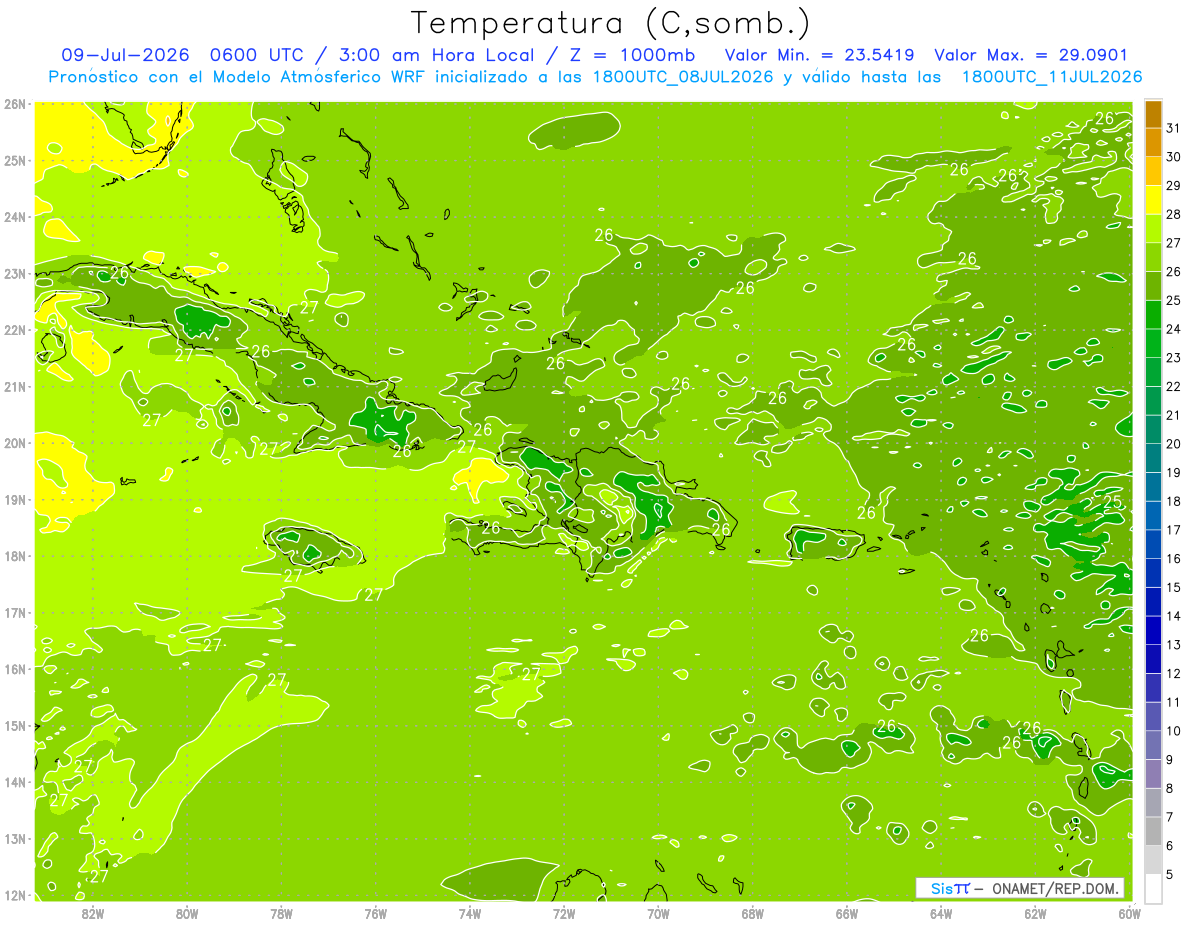Click the "68W" longitude axis label

click(x=752, y=914)
